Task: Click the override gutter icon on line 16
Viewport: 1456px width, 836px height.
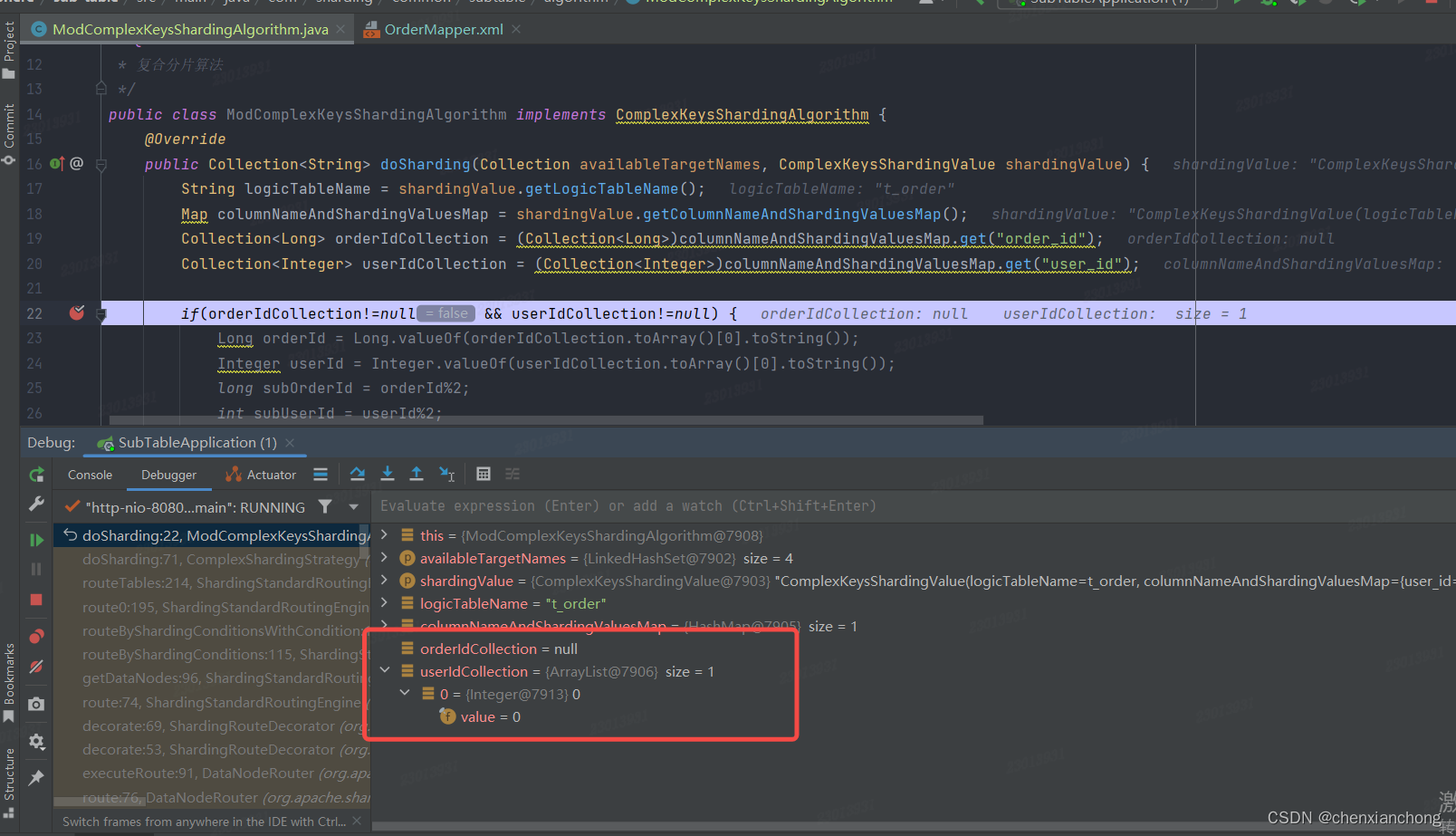Action: tap(57, 164)
